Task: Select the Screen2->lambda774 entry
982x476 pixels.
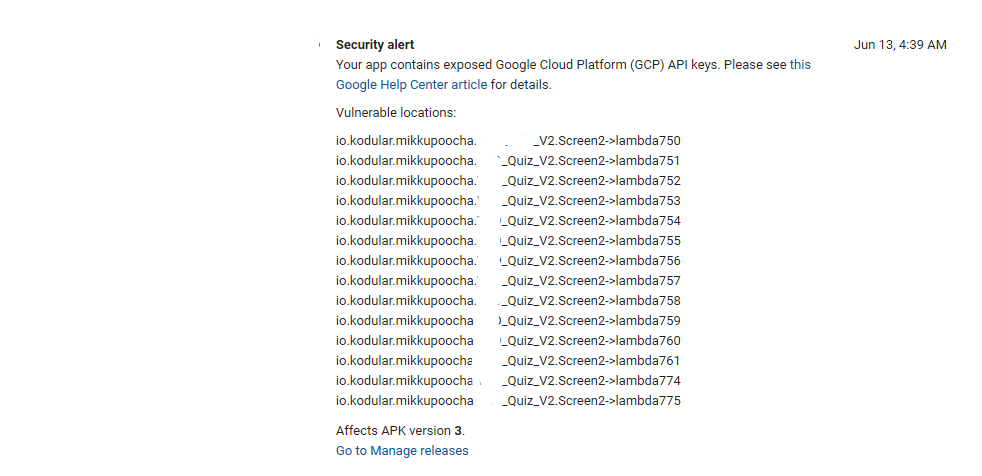Action: coord(508,381)
